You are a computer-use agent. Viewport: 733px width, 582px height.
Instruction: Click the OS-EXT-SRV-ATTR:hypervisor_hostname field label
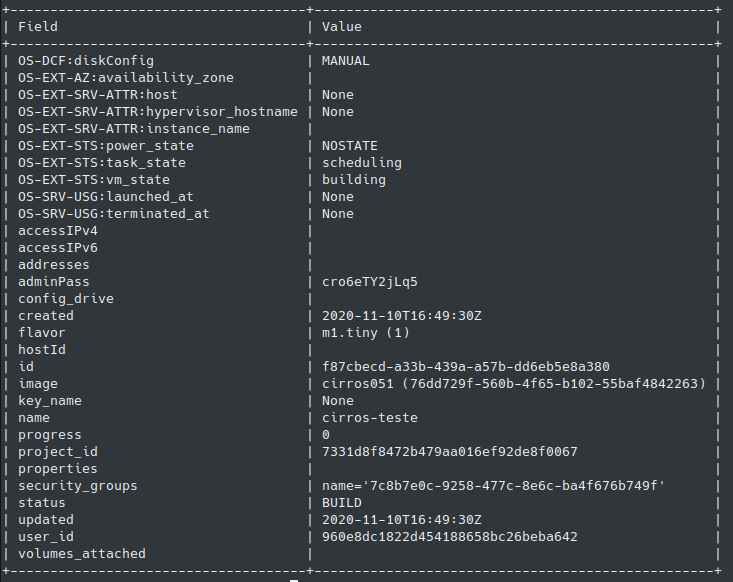pyautogui.click(x=158, y=112)
